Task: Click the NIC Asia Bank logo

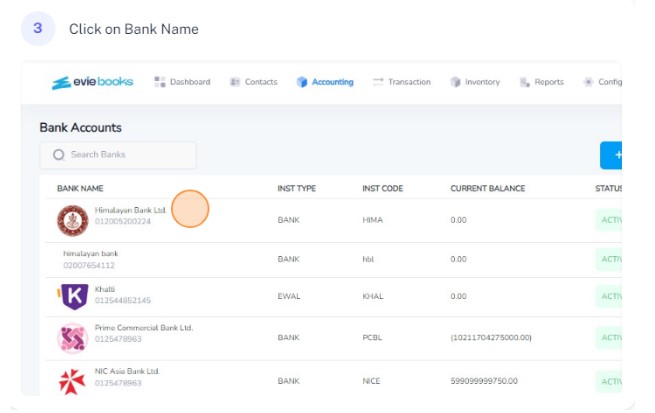Action: point(72,381)
